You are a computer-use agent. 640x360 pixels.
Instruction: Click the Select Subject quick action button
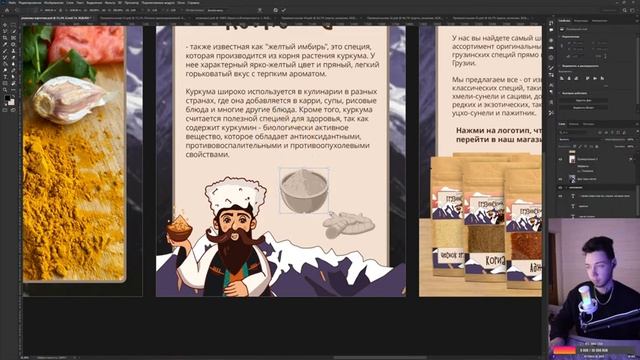point(584,108)
